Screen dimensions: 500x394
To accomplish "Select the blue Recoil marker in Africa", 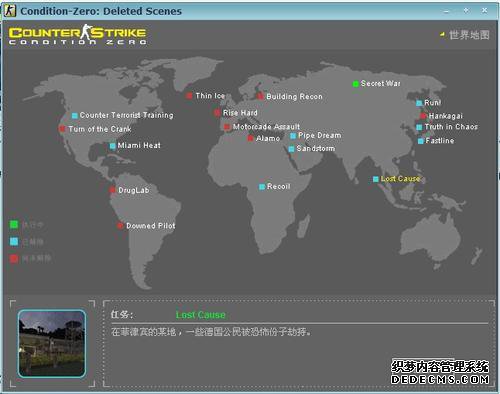I will (262, 187).
